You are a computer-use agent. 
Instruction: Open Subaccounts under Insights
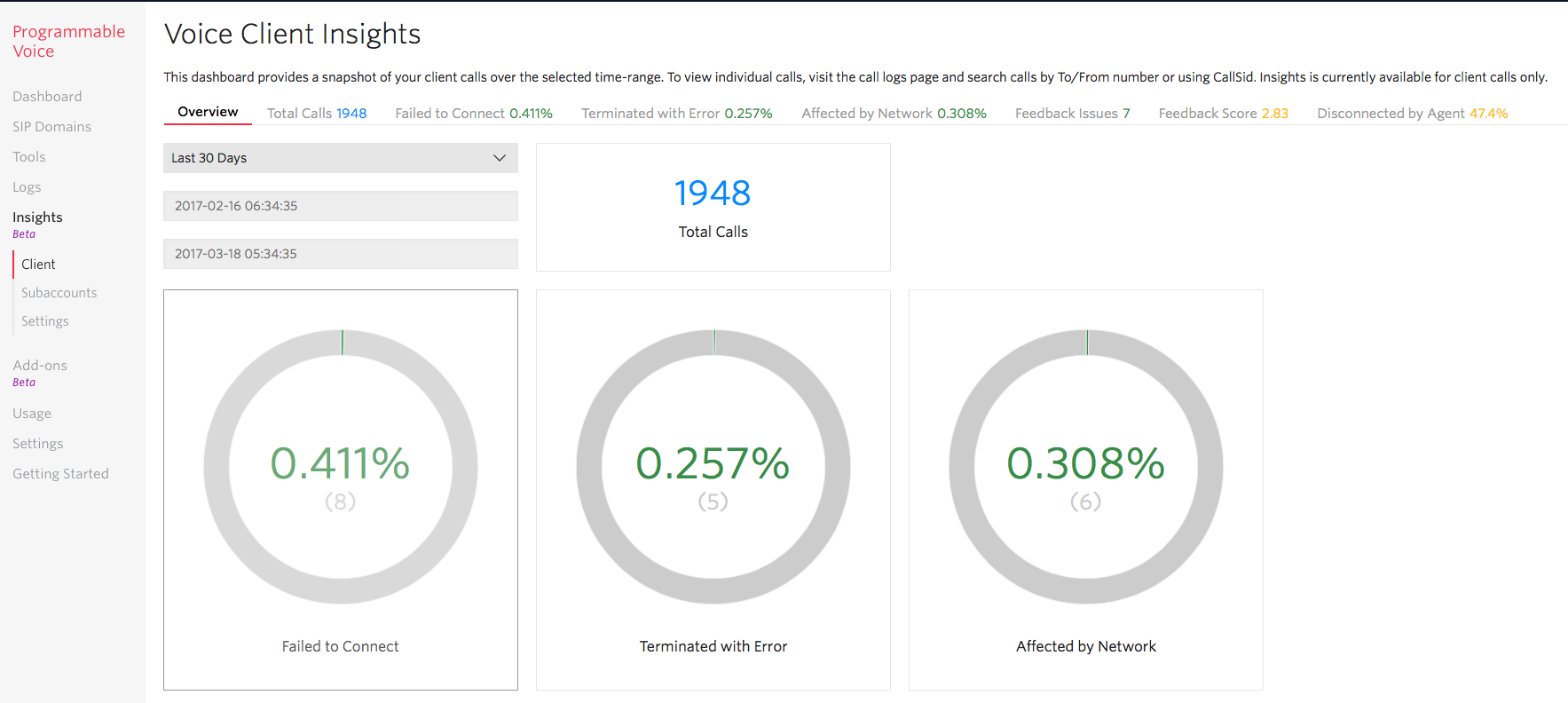tap(59, 292)
